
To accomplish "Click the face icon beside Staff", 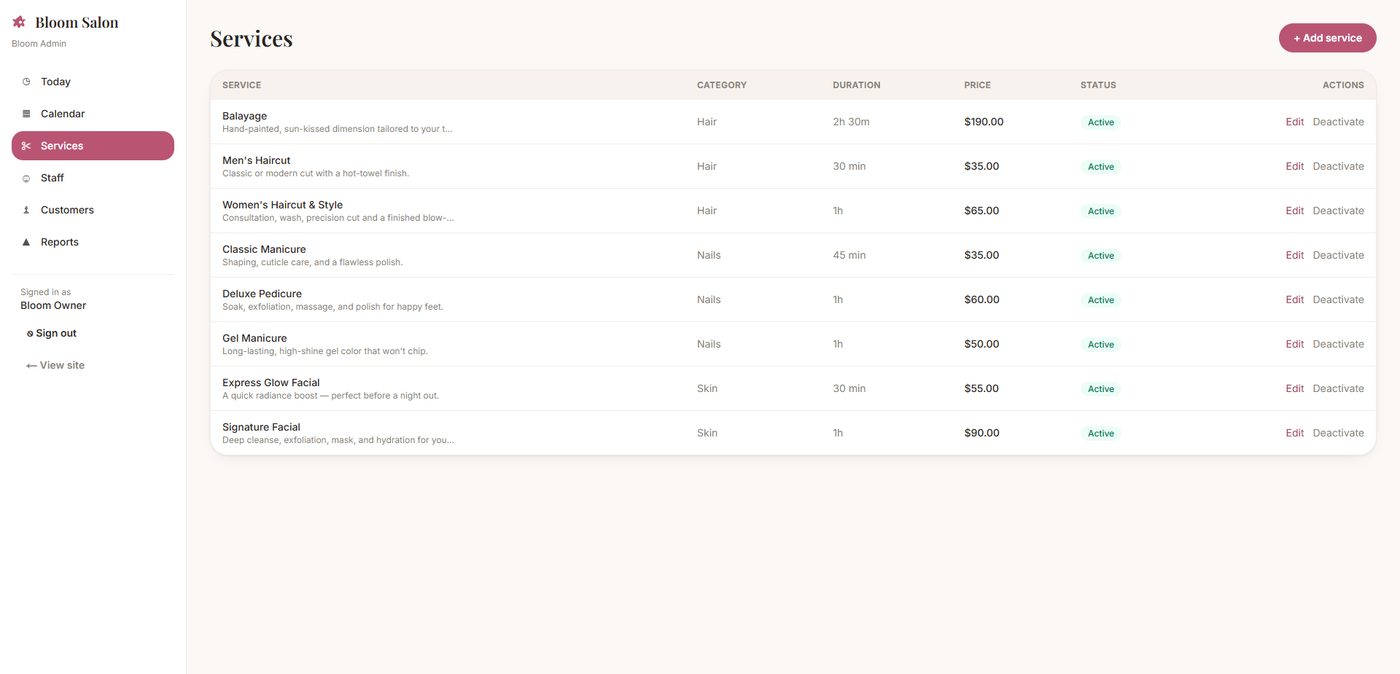I will pyautogui.click(x=26, y=178).
